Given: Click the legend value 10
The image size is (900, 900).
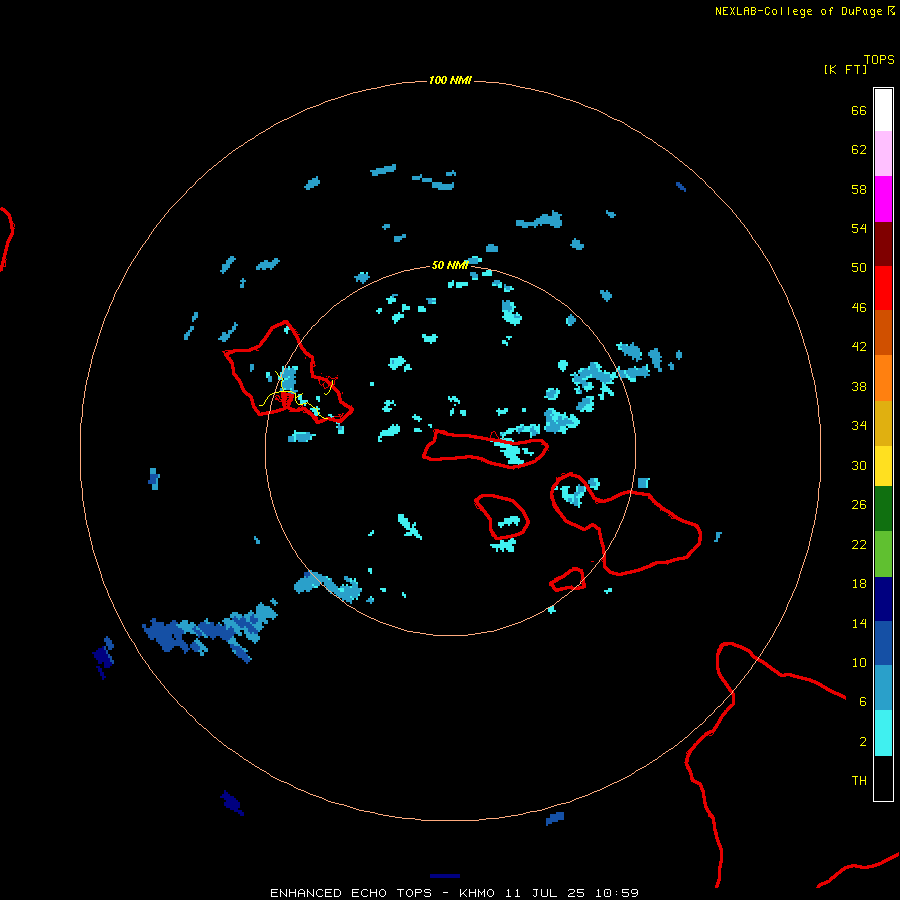Looking at the screenshot, I should pyautogui.click(x=859, y=662).
